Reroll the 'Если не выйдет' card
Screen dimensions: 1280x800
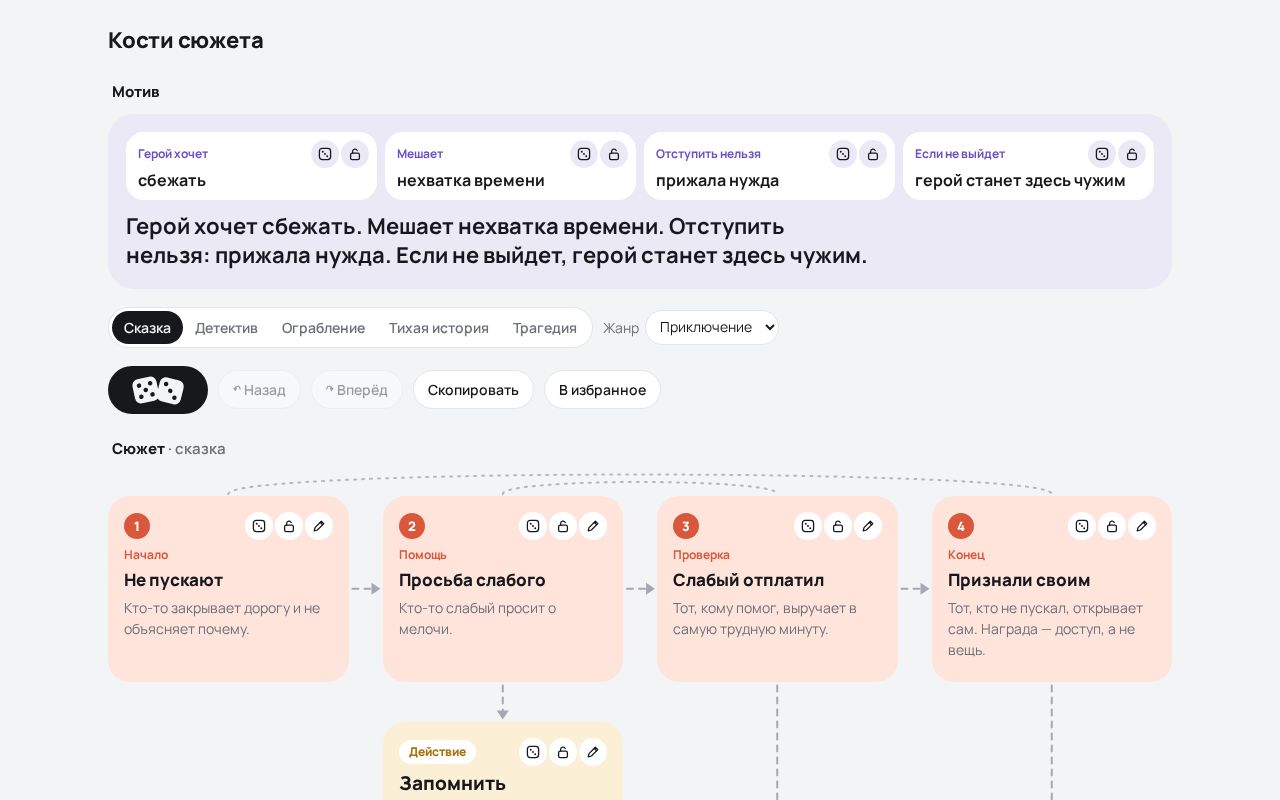pyautogui.click(x=1102, y=154)
